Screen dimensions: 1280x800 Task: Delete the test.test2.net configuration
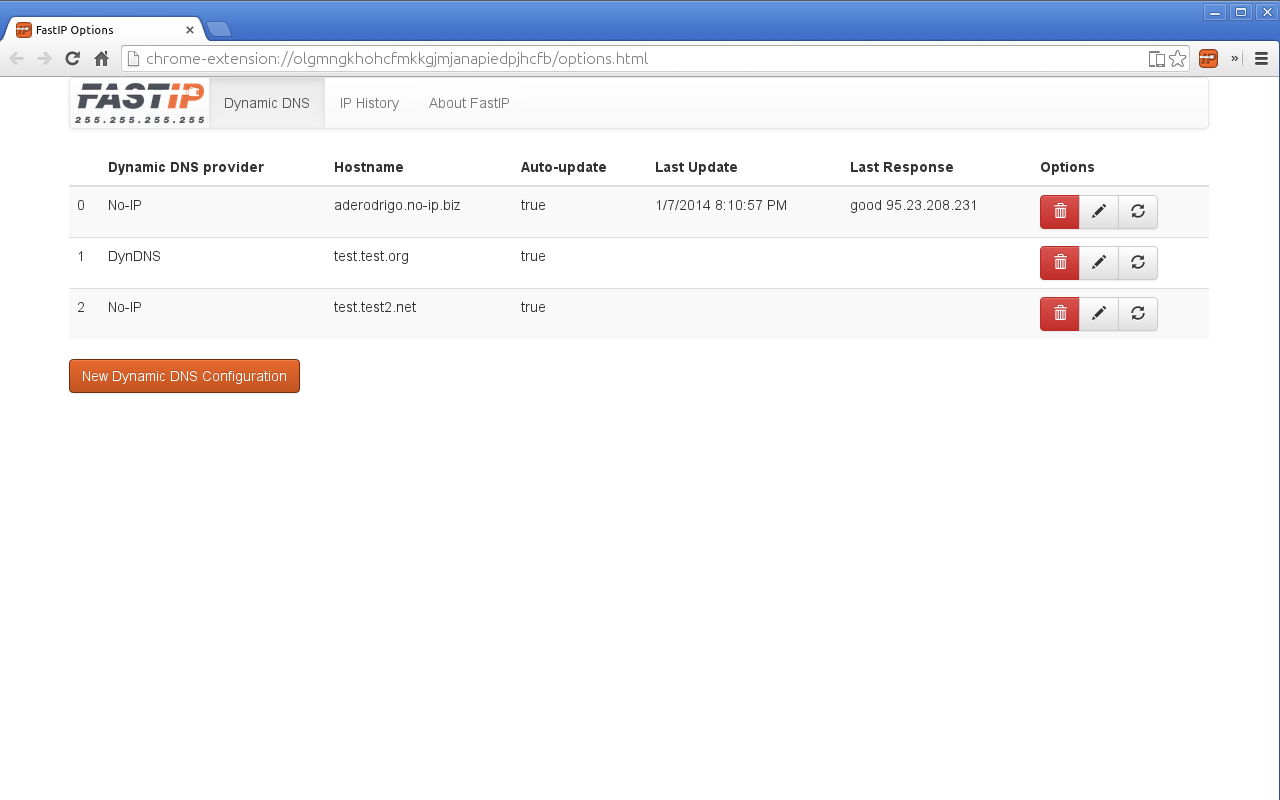click(1060, 314)
